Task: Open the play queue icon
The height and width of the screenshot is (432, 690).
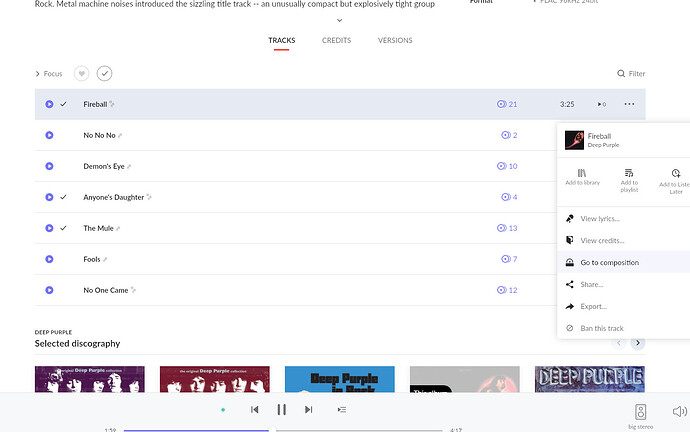Action: coord(341,410)
